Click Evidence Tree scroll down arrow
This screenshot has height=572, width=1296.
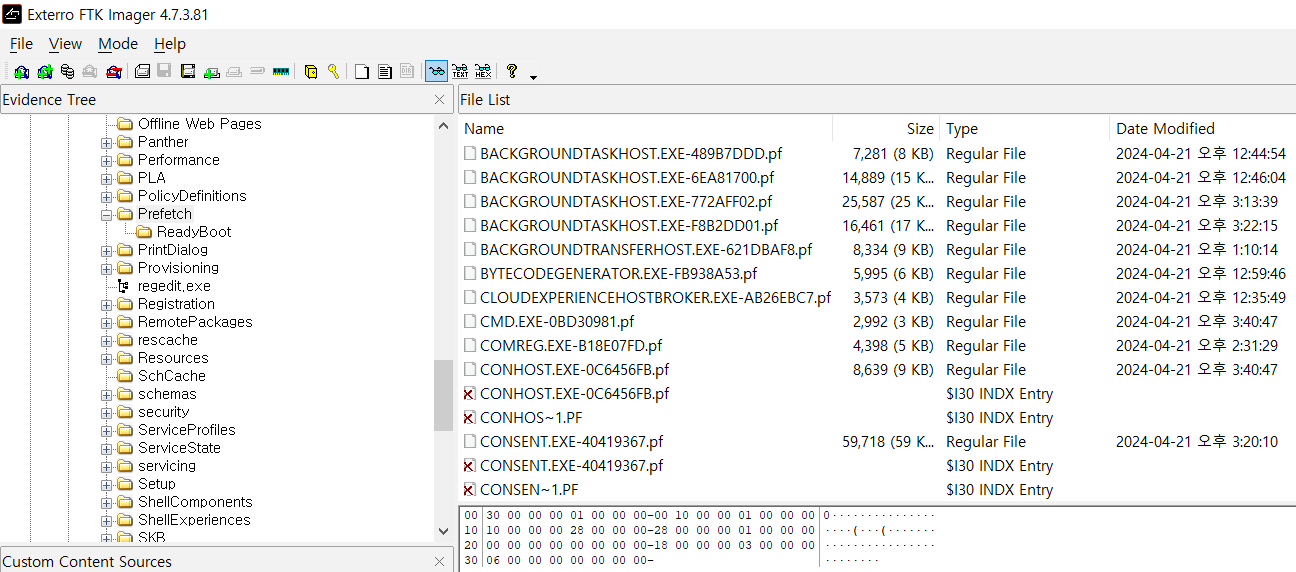pyautogui.click(x=443, y=531)
